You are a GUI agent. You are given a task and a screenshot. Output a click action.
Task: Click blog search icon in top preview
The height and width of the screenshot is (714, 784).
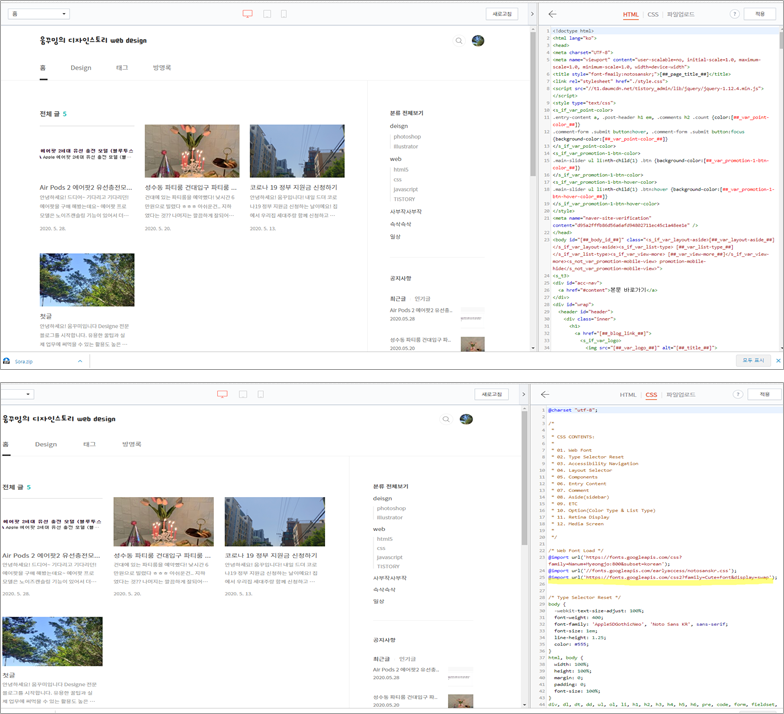click(458, 41)
